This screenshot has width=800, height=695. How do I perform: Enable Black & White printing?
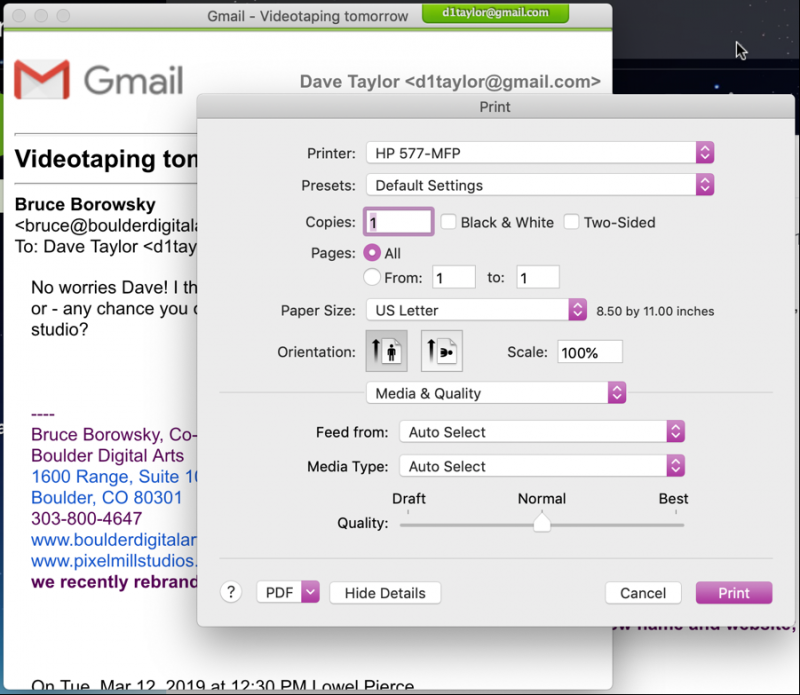(448, 222)
